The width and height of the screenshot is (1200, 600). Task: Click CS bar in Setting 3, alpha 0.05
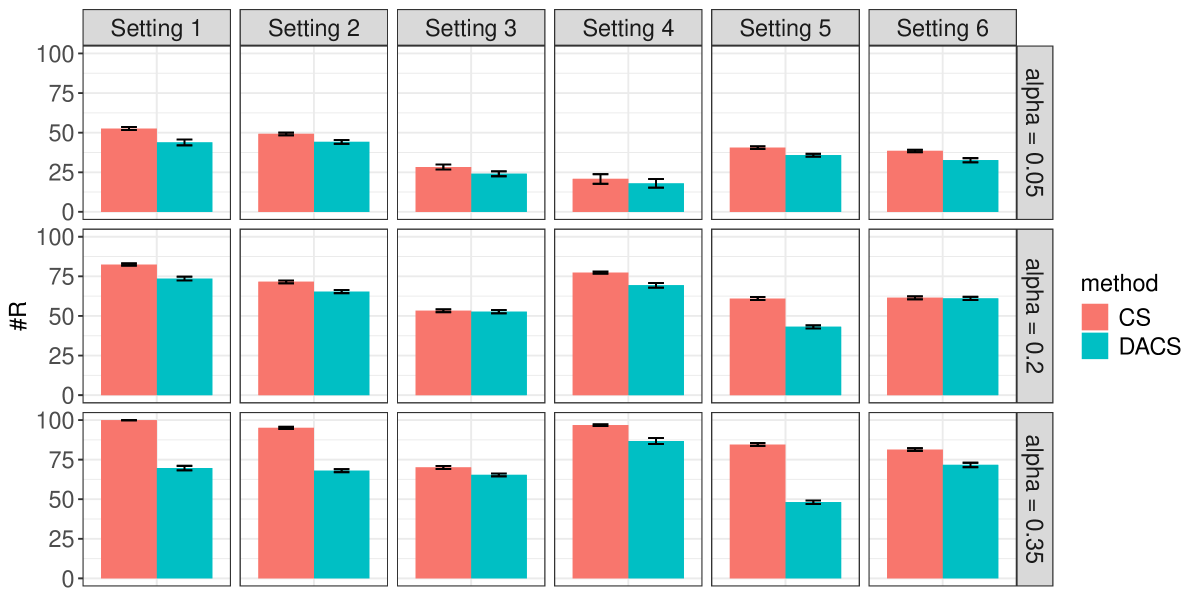443,189
